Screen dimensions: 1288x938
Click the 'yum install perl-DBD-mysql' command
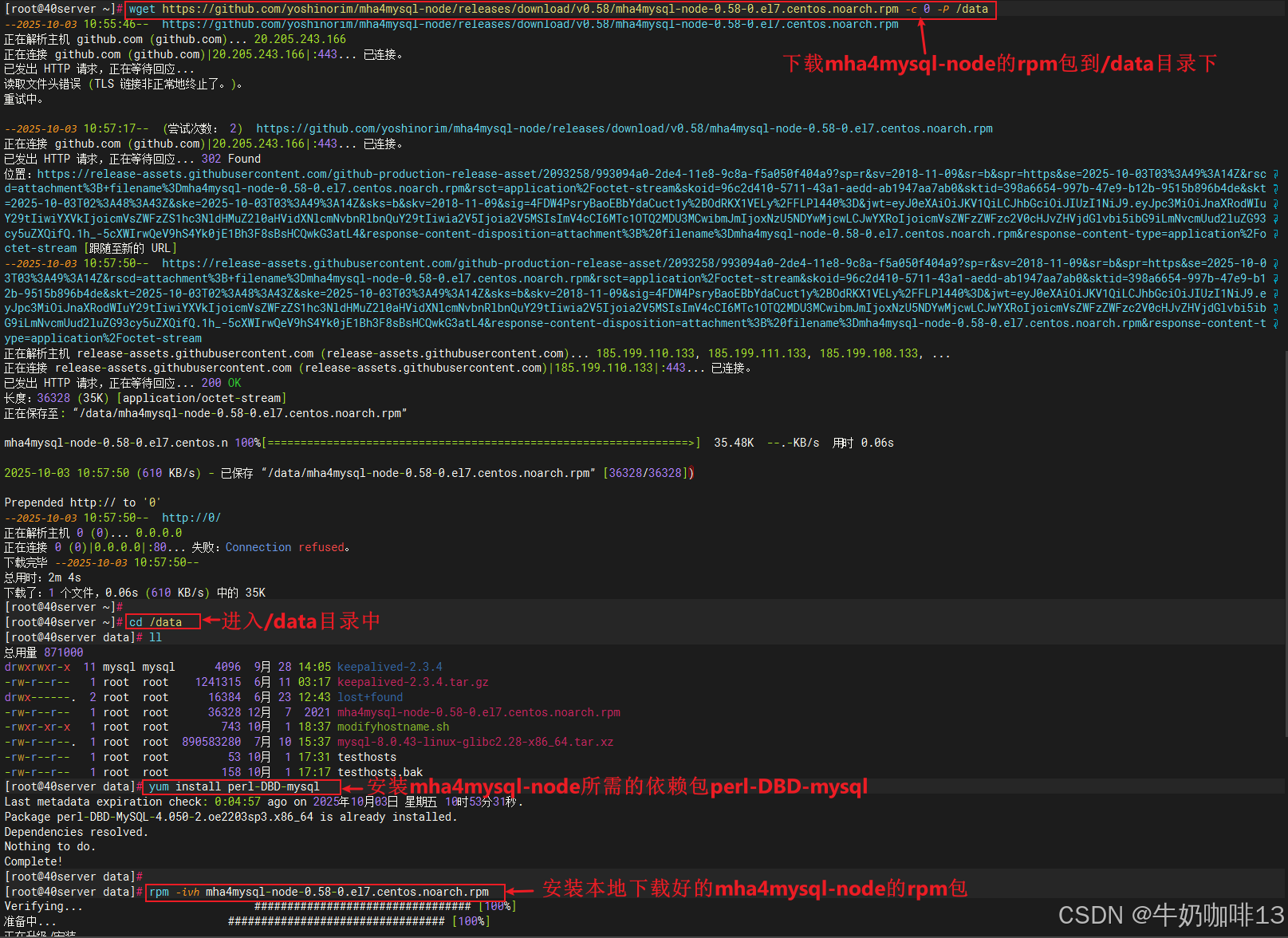click(234, 786)
